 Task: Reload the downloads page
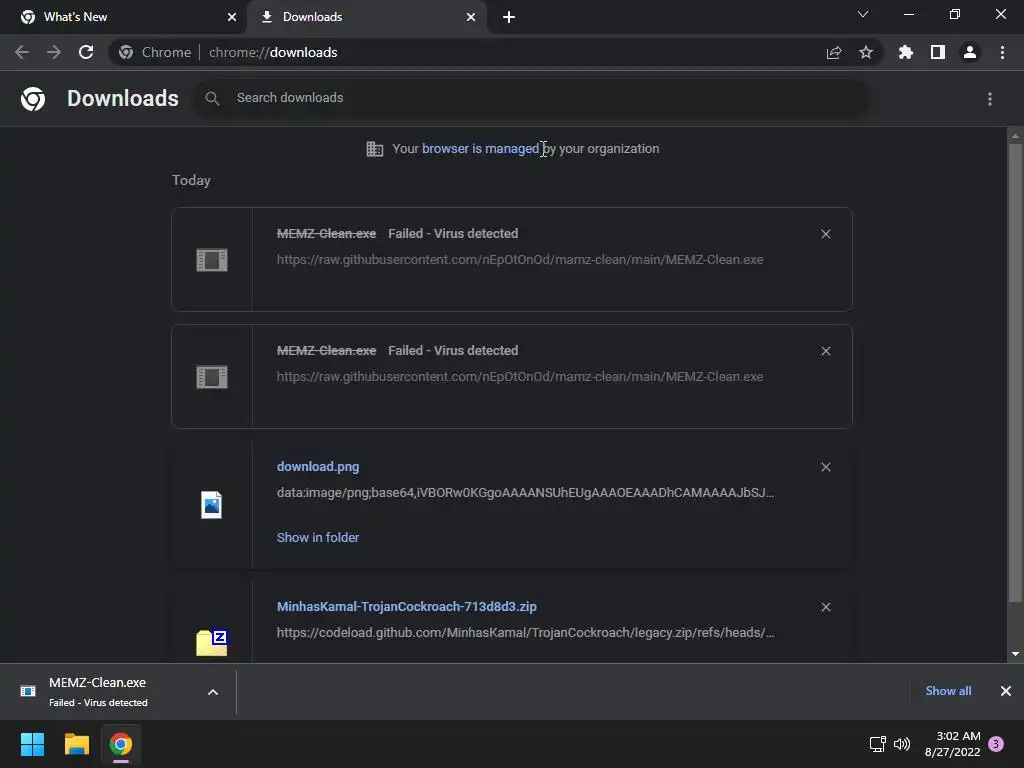point(86,52)
